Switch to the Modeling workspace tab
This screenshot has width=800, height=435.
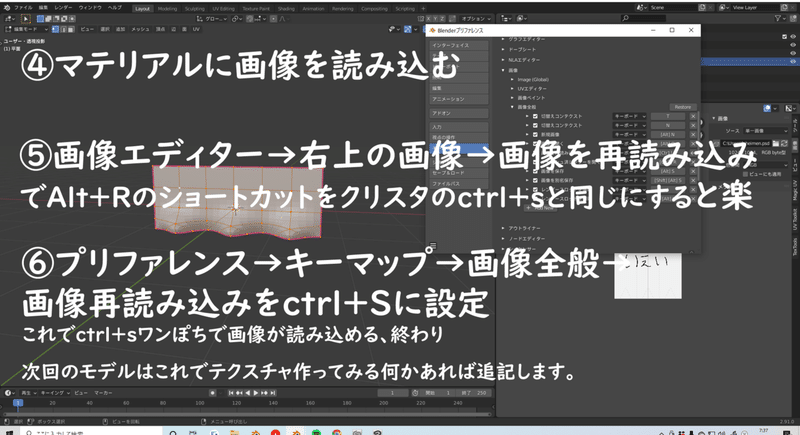click(167, 9)
